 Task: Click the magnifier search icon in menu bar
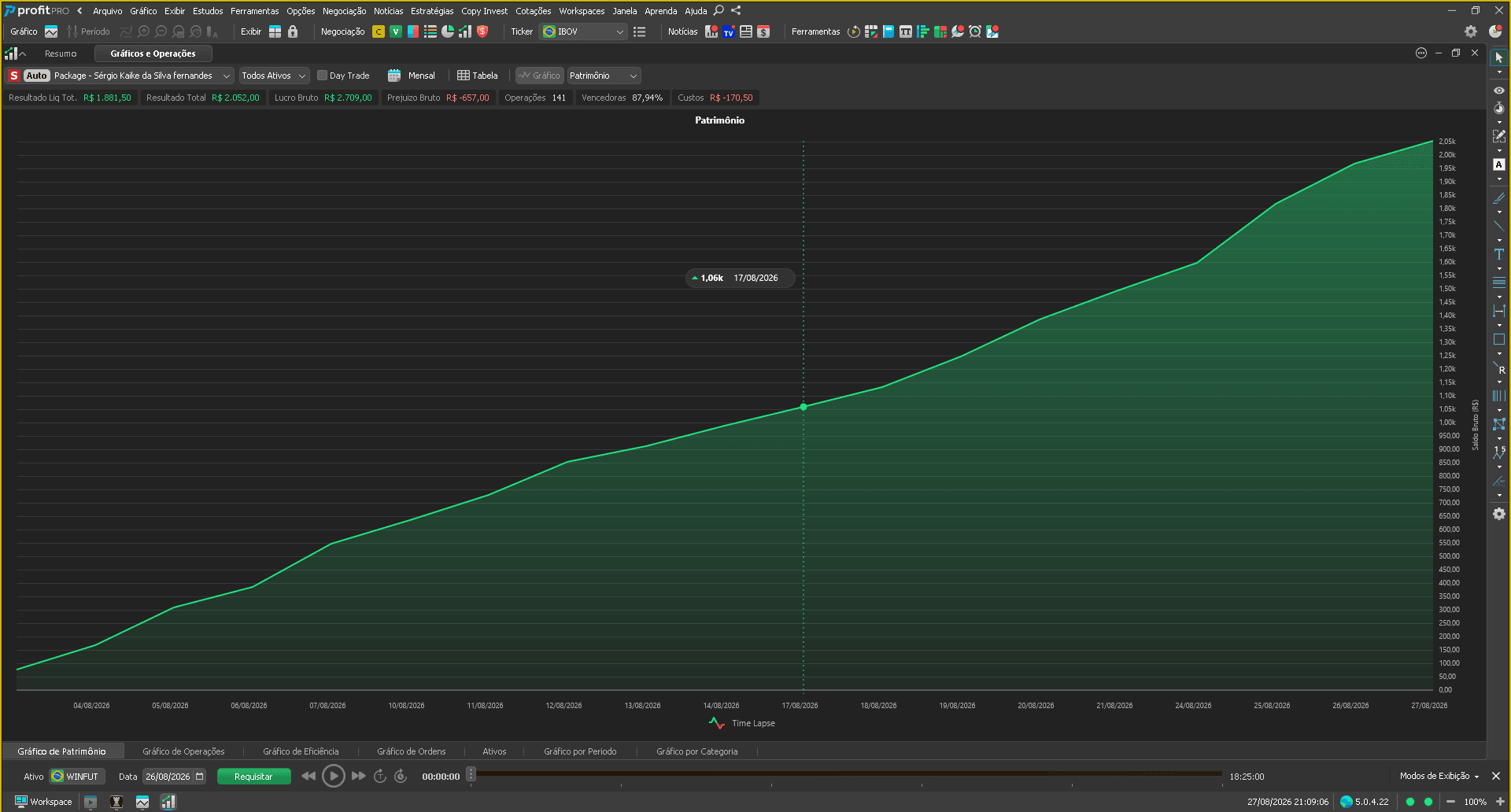(719, 10)
